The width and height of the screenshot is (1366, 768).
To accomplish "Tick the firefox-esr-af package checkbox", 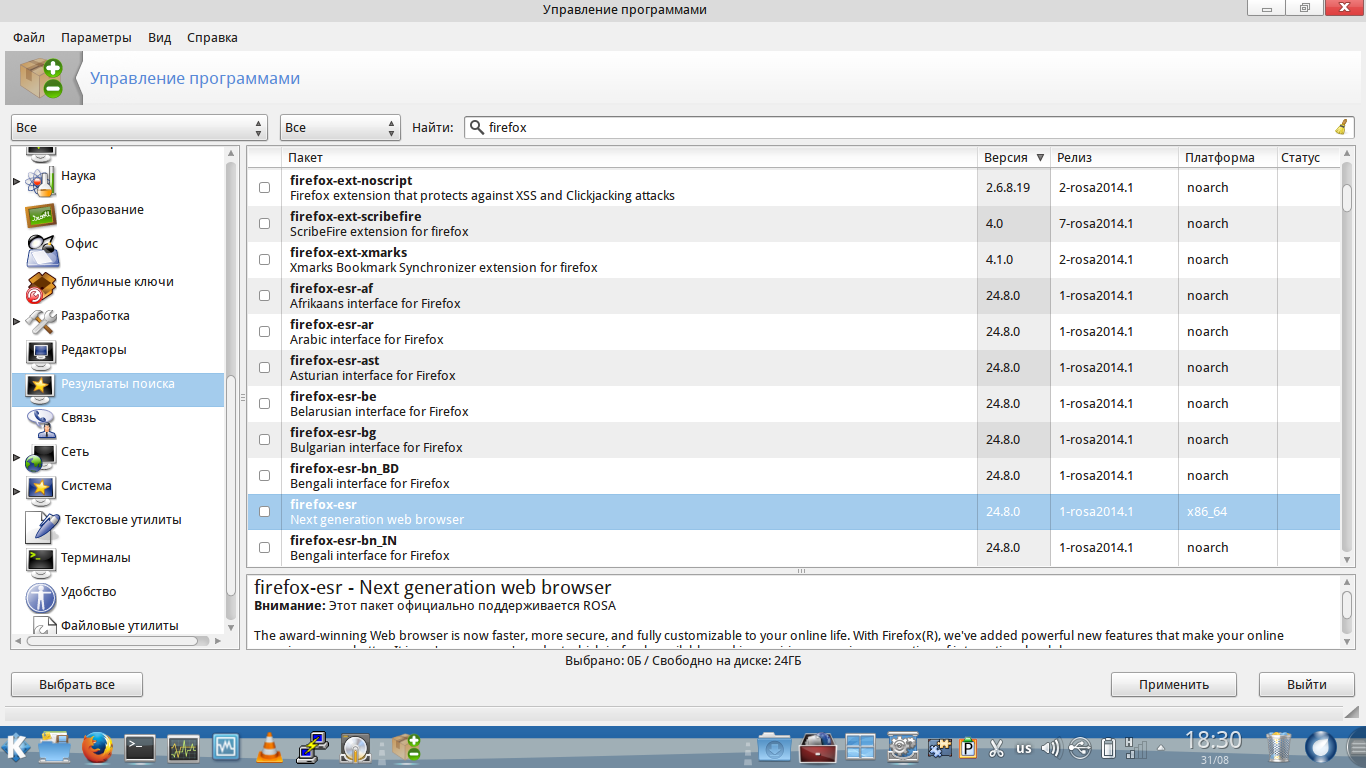I will pos(265,296).
